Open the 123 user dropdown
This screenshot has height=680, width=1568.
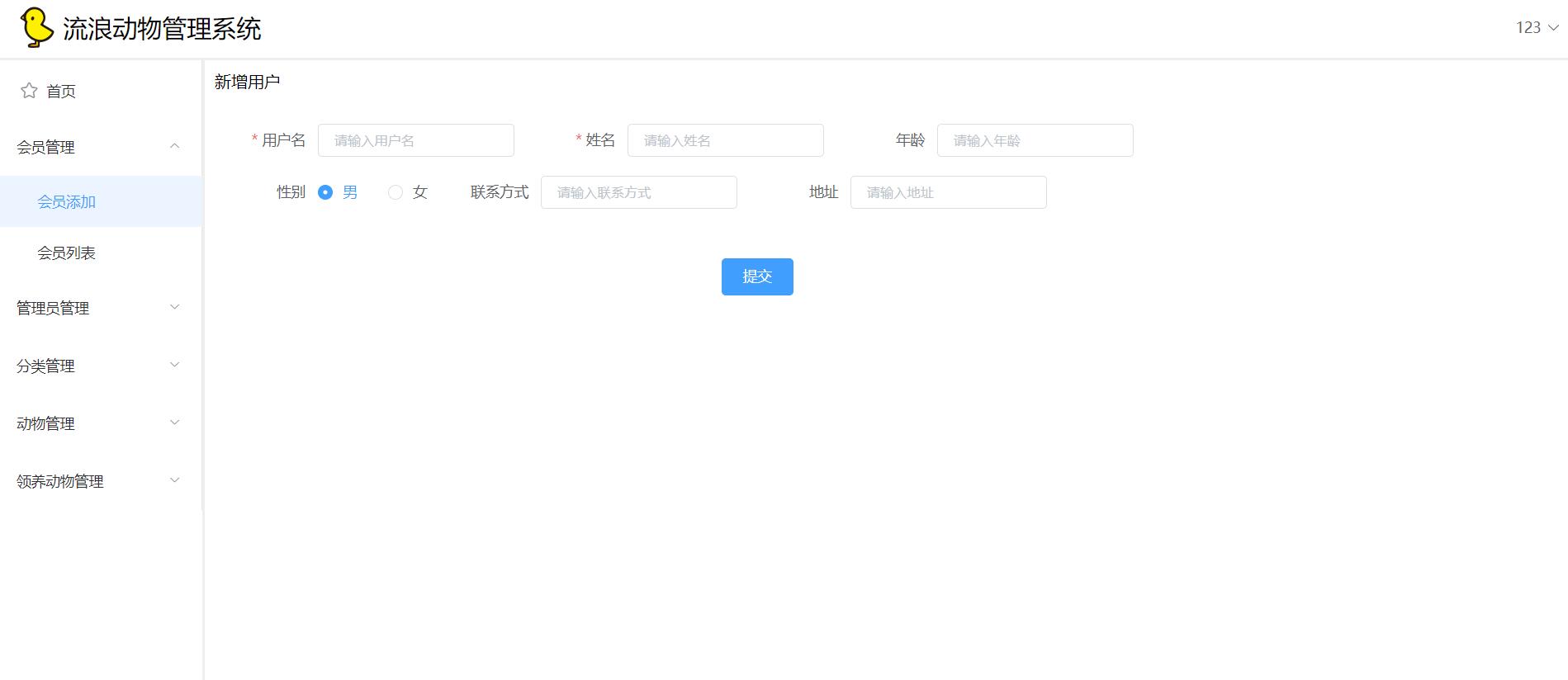coord(1537,27)
